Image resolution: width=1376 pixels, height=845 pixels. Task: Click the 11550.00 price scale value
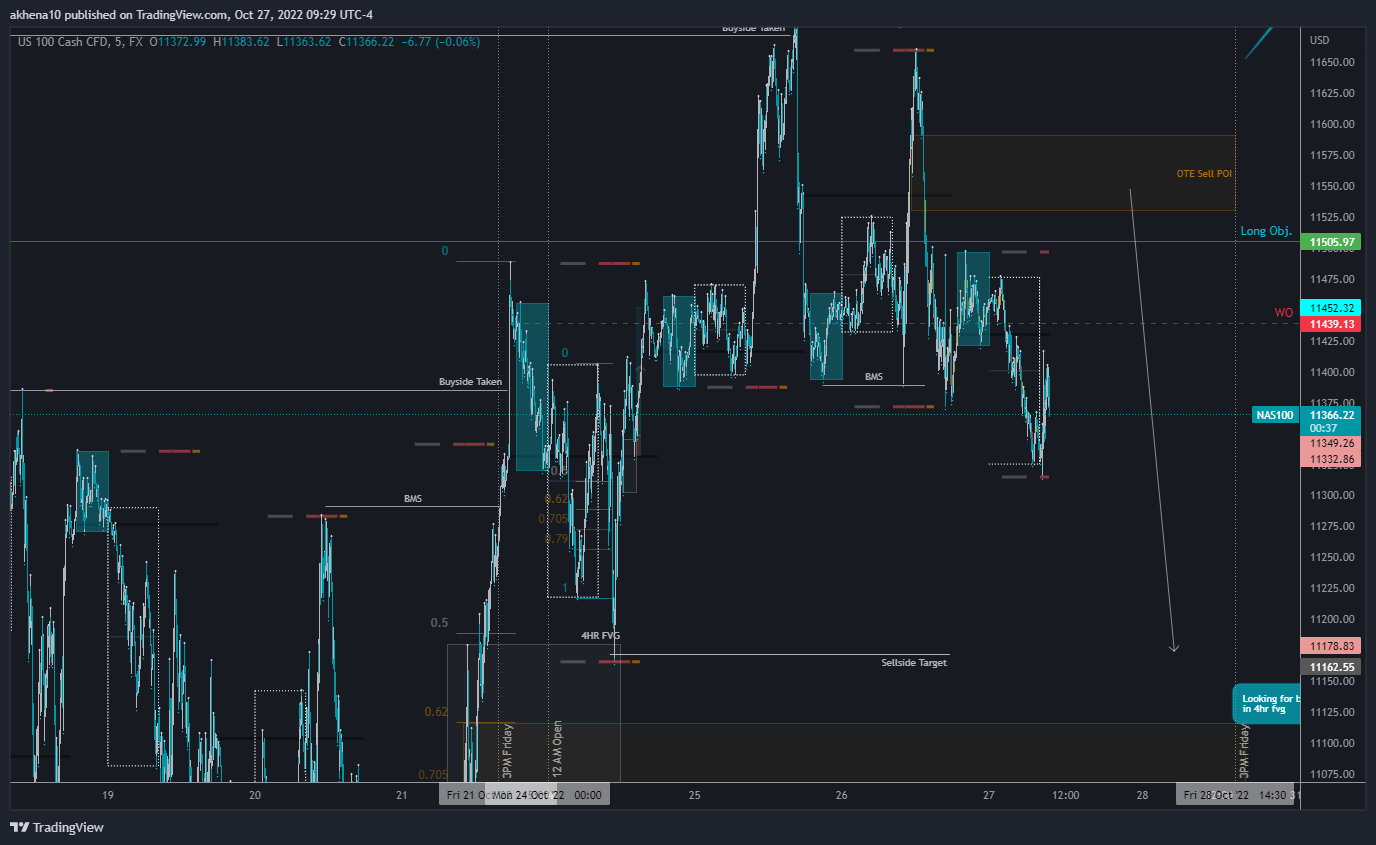(1331, 186)
